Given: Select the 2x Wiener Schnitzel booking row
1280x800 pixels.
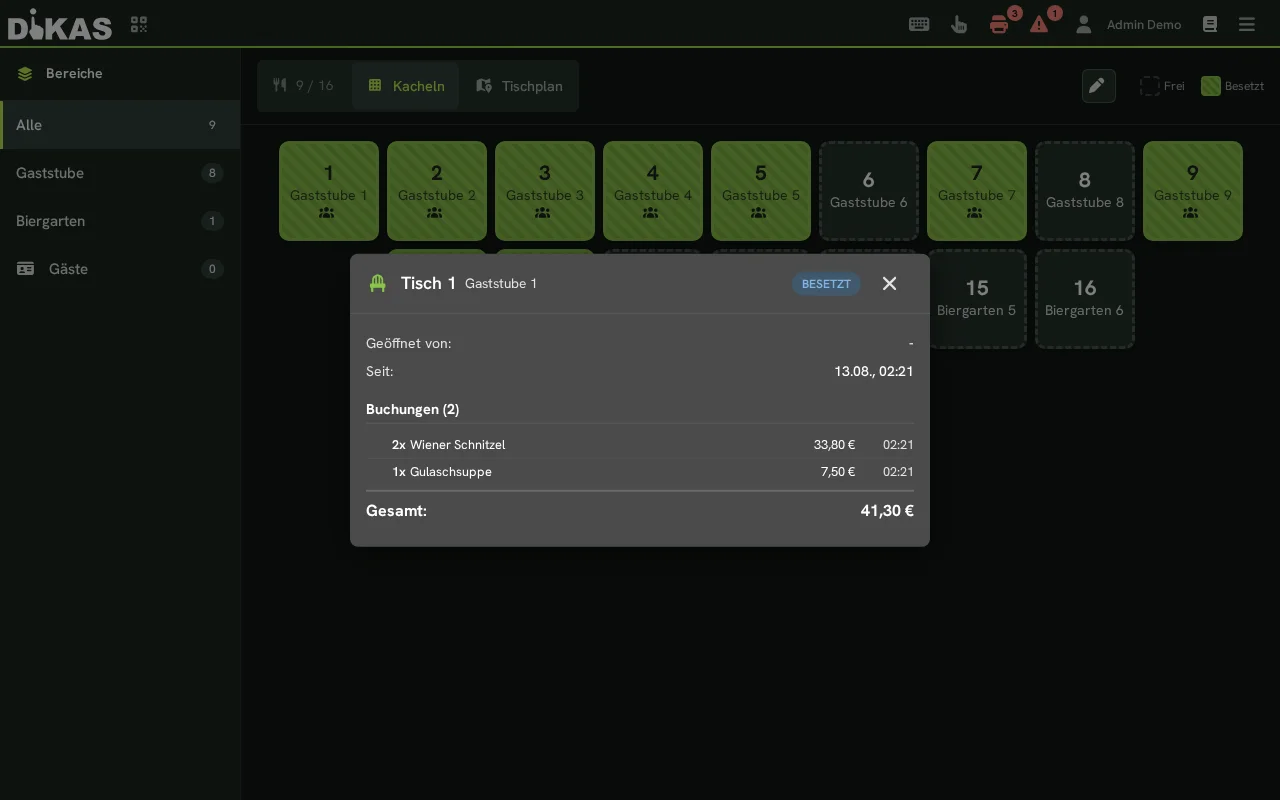Looking at the screenshot, I should click(x=640, y=445).
